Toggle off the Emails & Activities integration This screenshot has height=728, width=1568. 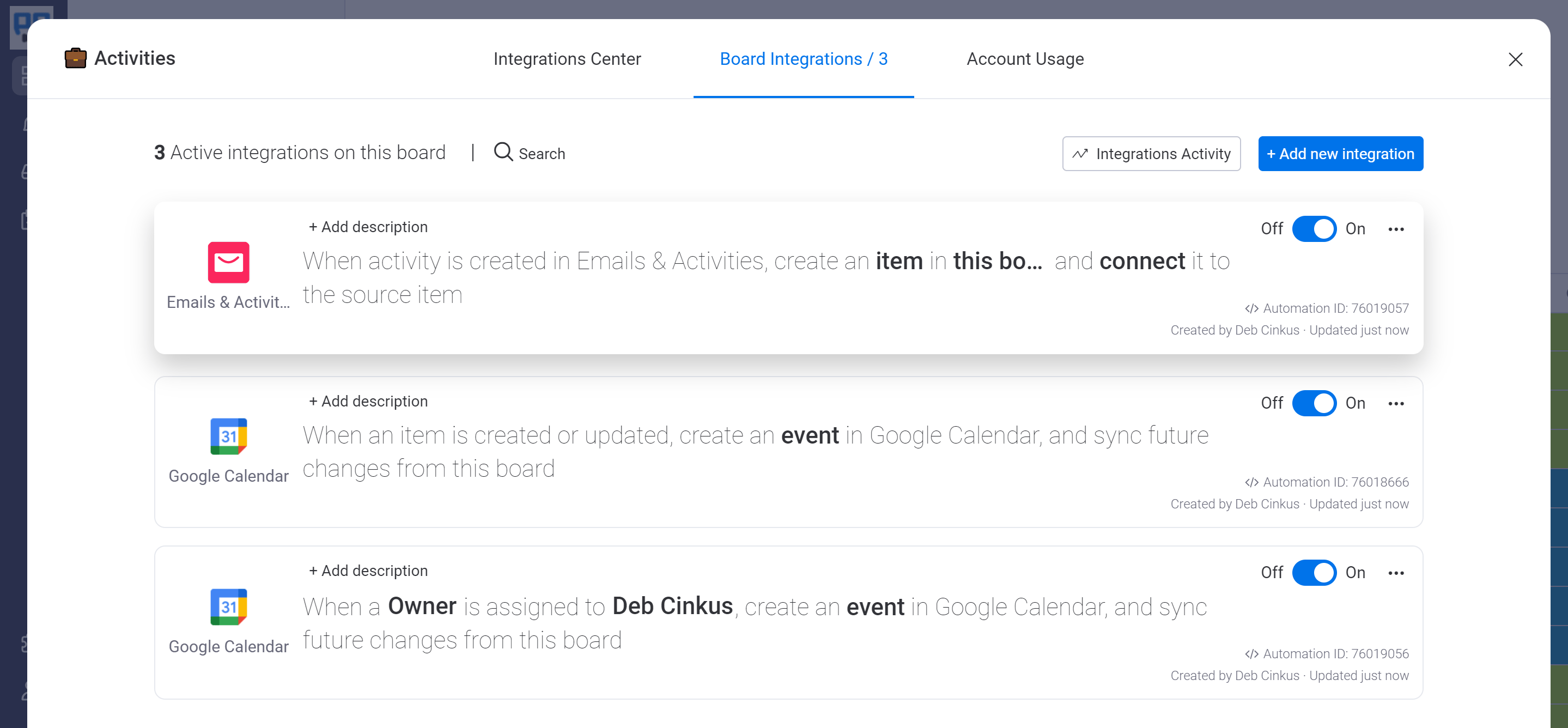[1314, 229]
